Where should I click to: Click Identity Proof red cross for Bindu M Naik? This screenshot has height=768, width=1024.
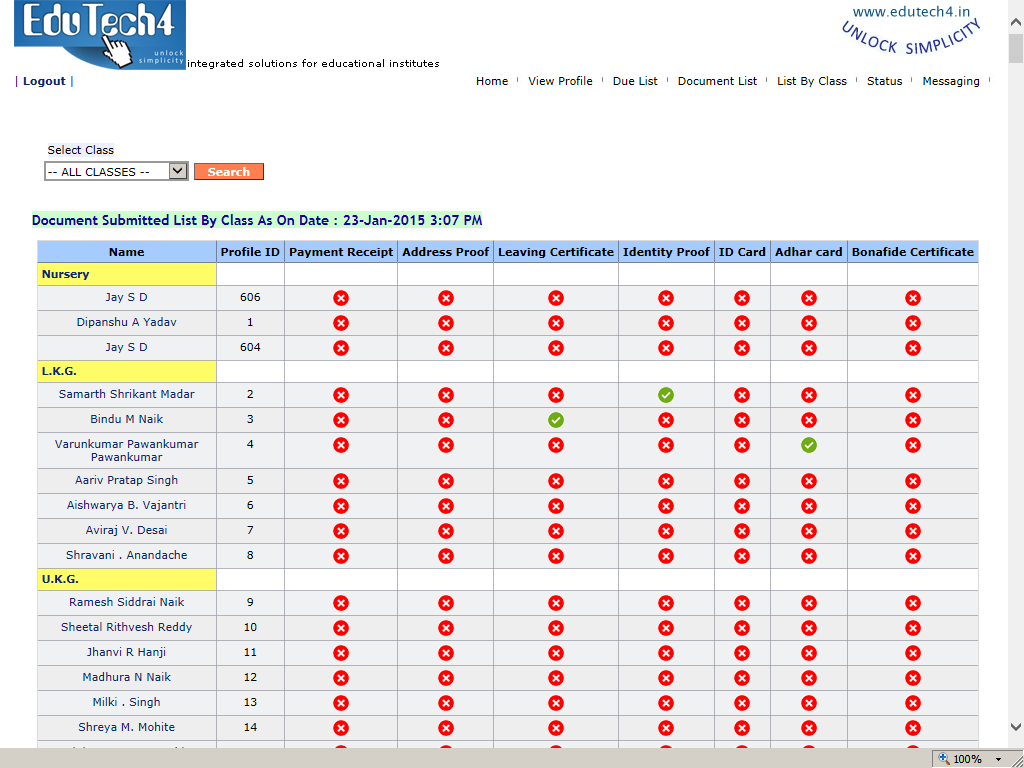point(665,420)
